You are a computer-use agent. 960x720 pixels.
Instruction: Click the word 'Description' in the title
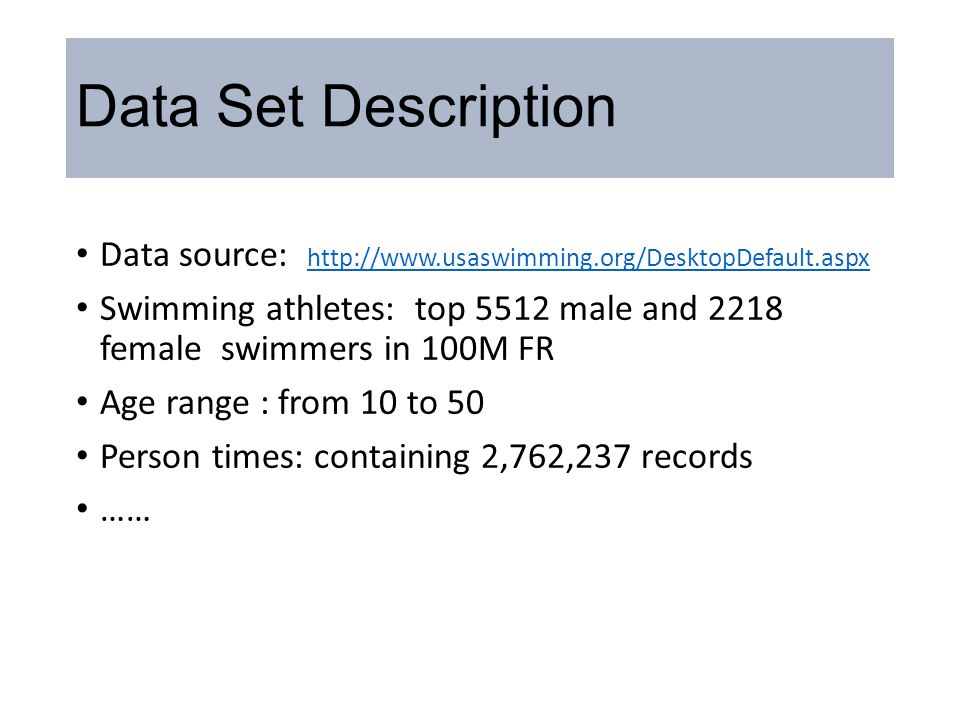(x=468, y=108)
